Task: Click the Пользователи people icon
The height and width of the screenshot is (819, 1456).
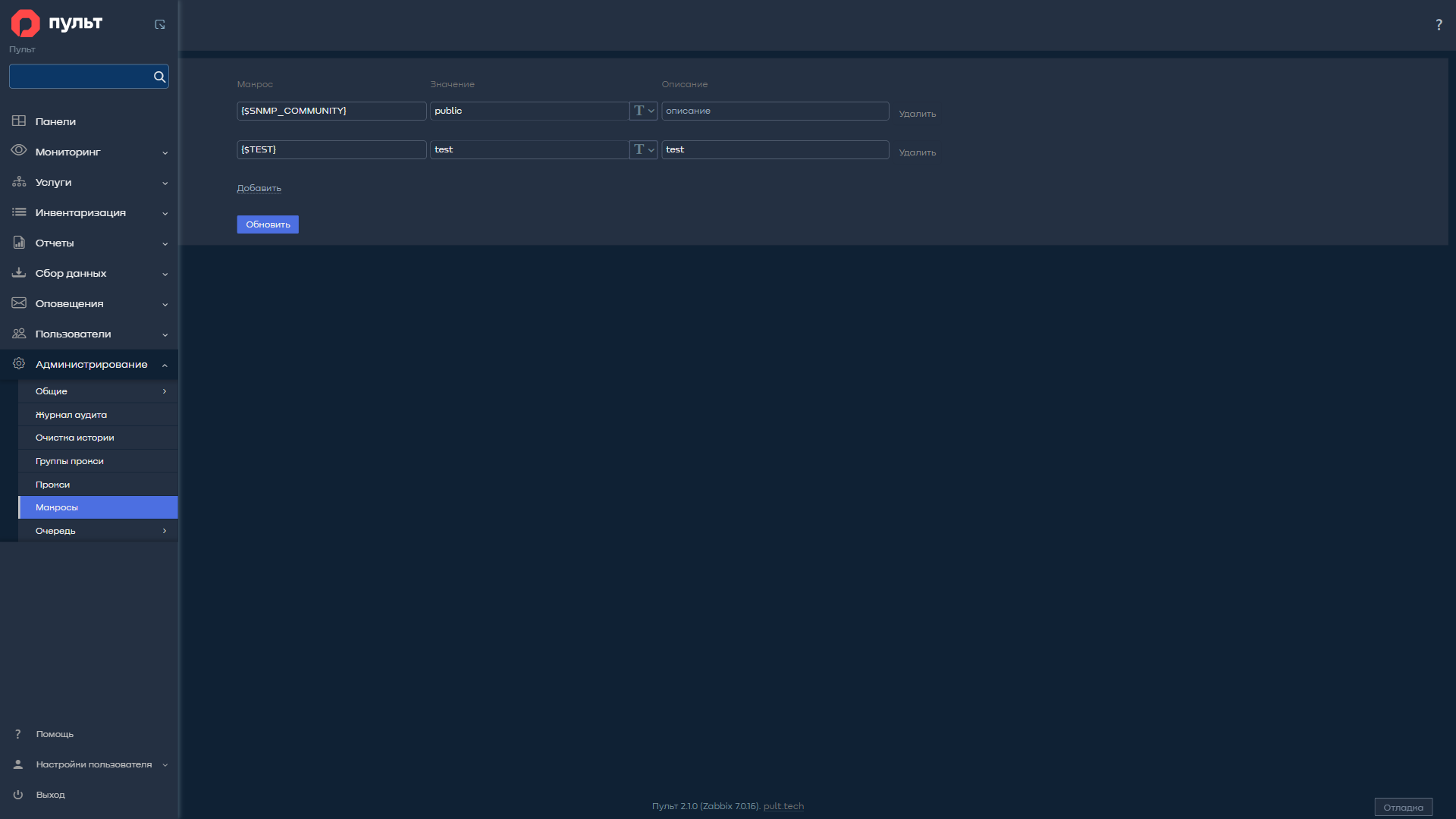Action: [x=19, y=334]
